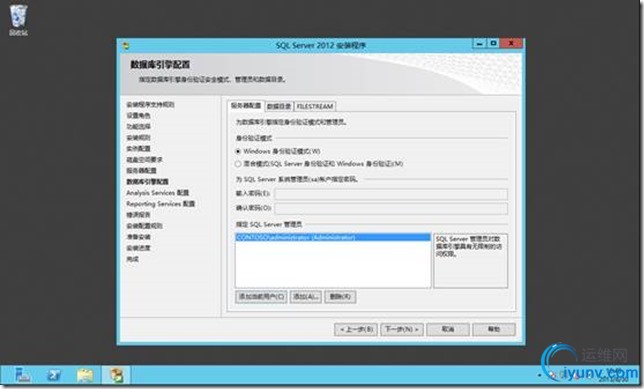Click the SQL Server setup title bar icon

[x=126, y=46]
